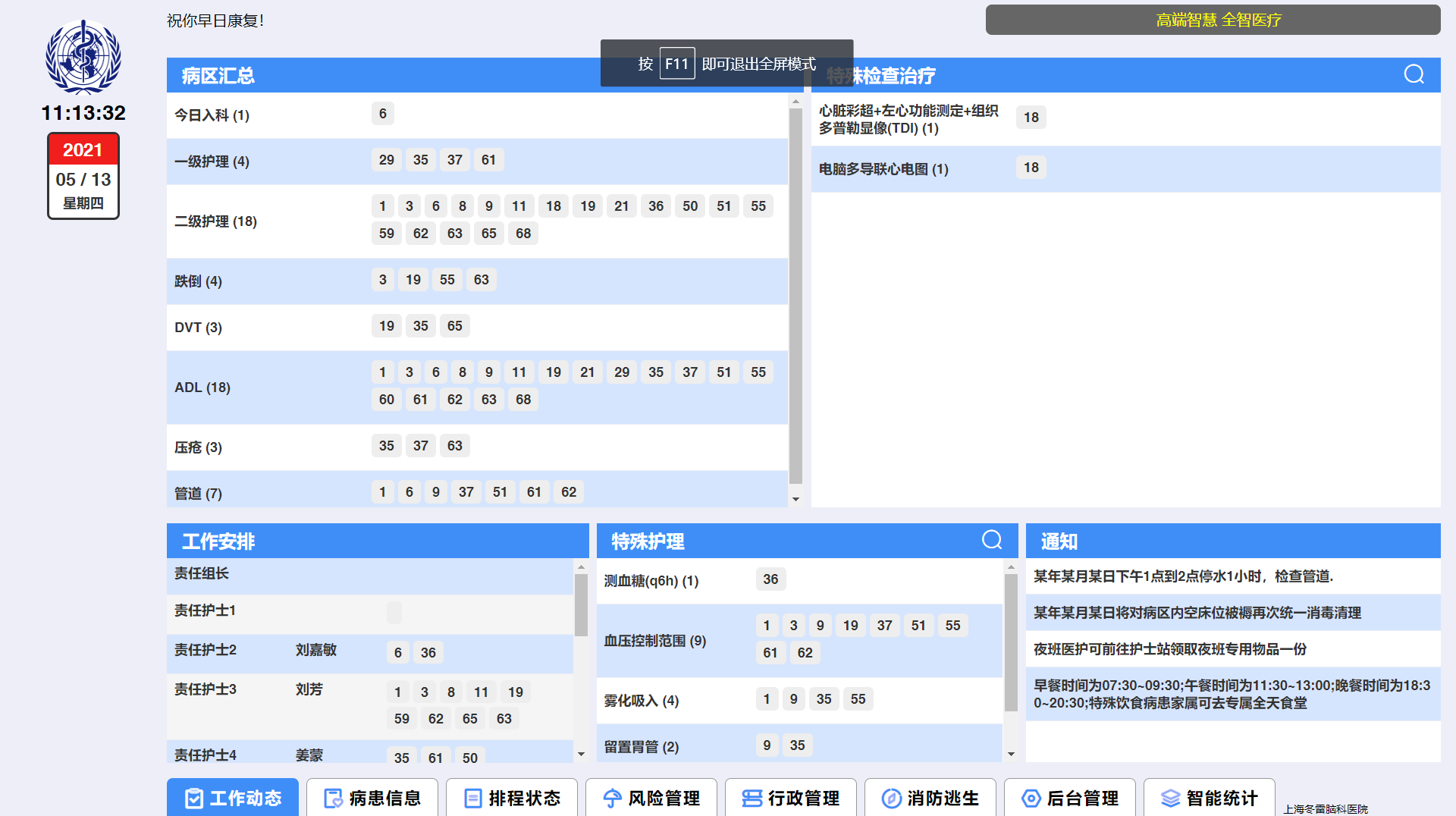Open notice about 停水1小时

tap(1233, 576)
